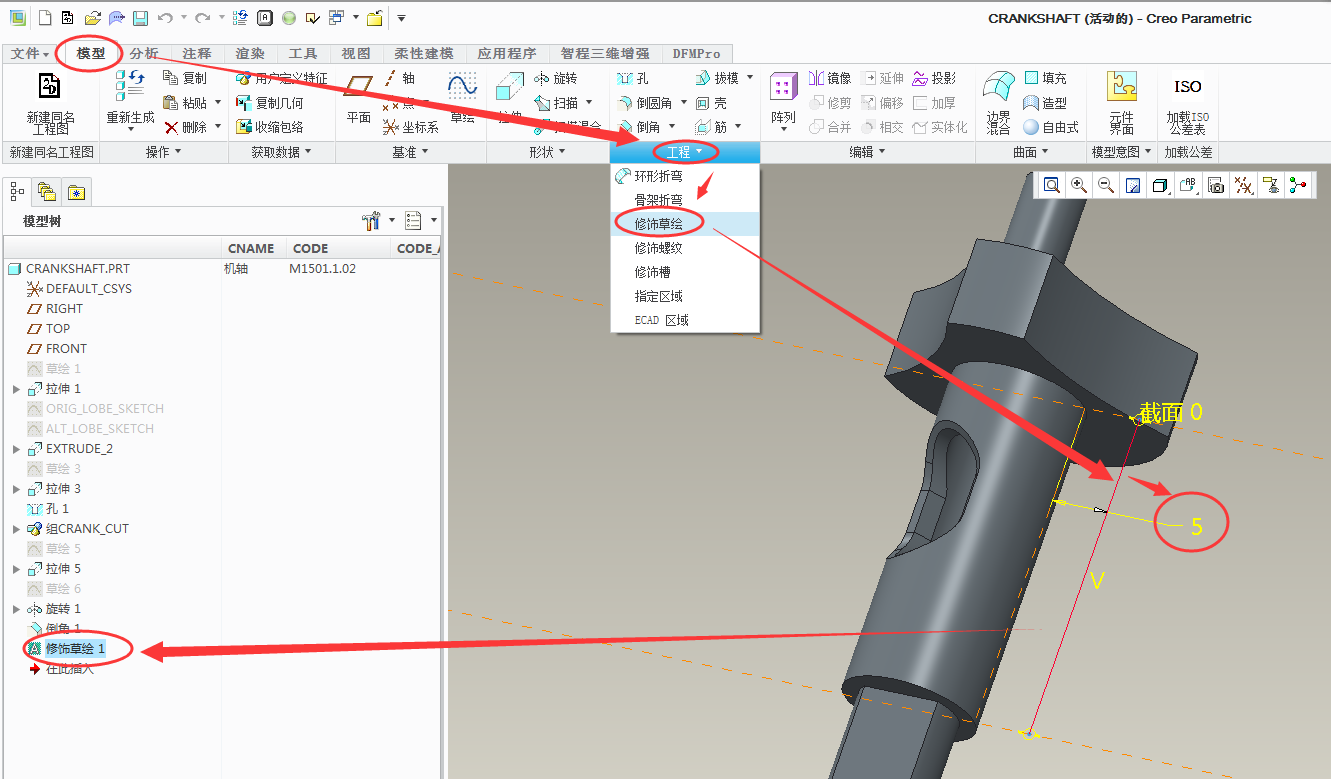The width and height of the screenshot is (1331, 779).
Task: Click the 元件界面 component interface icon
Action: coord(1121,86)
